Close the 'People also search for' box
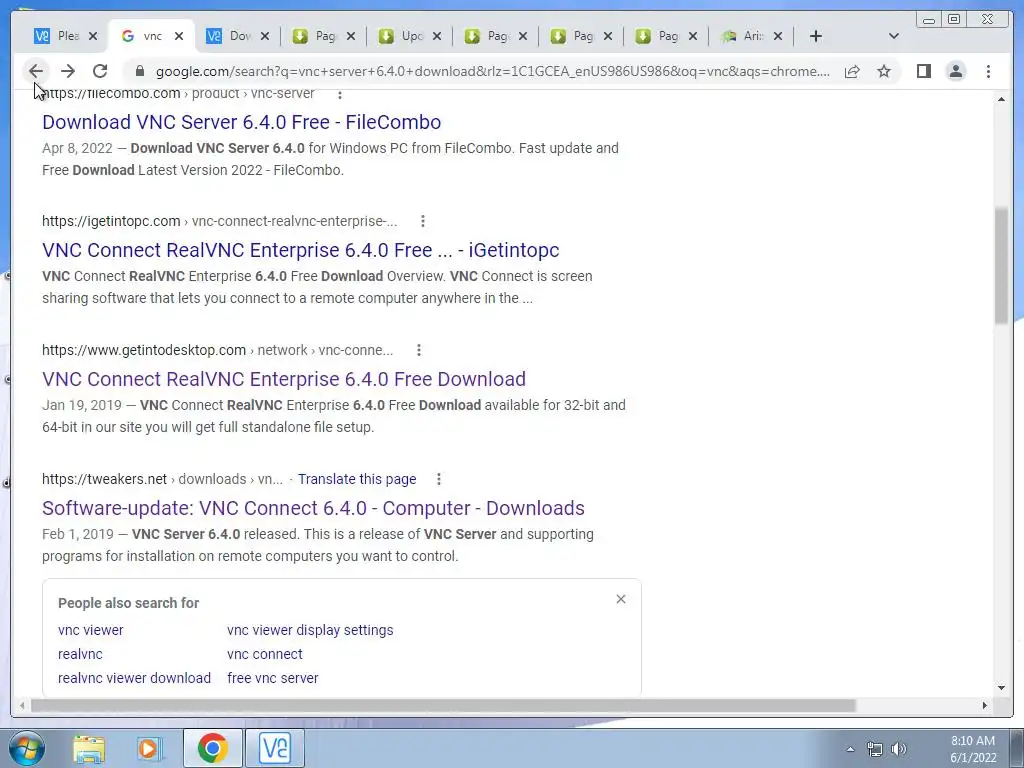Screen dimensions: 1024x768 click(x=621, y=599)
